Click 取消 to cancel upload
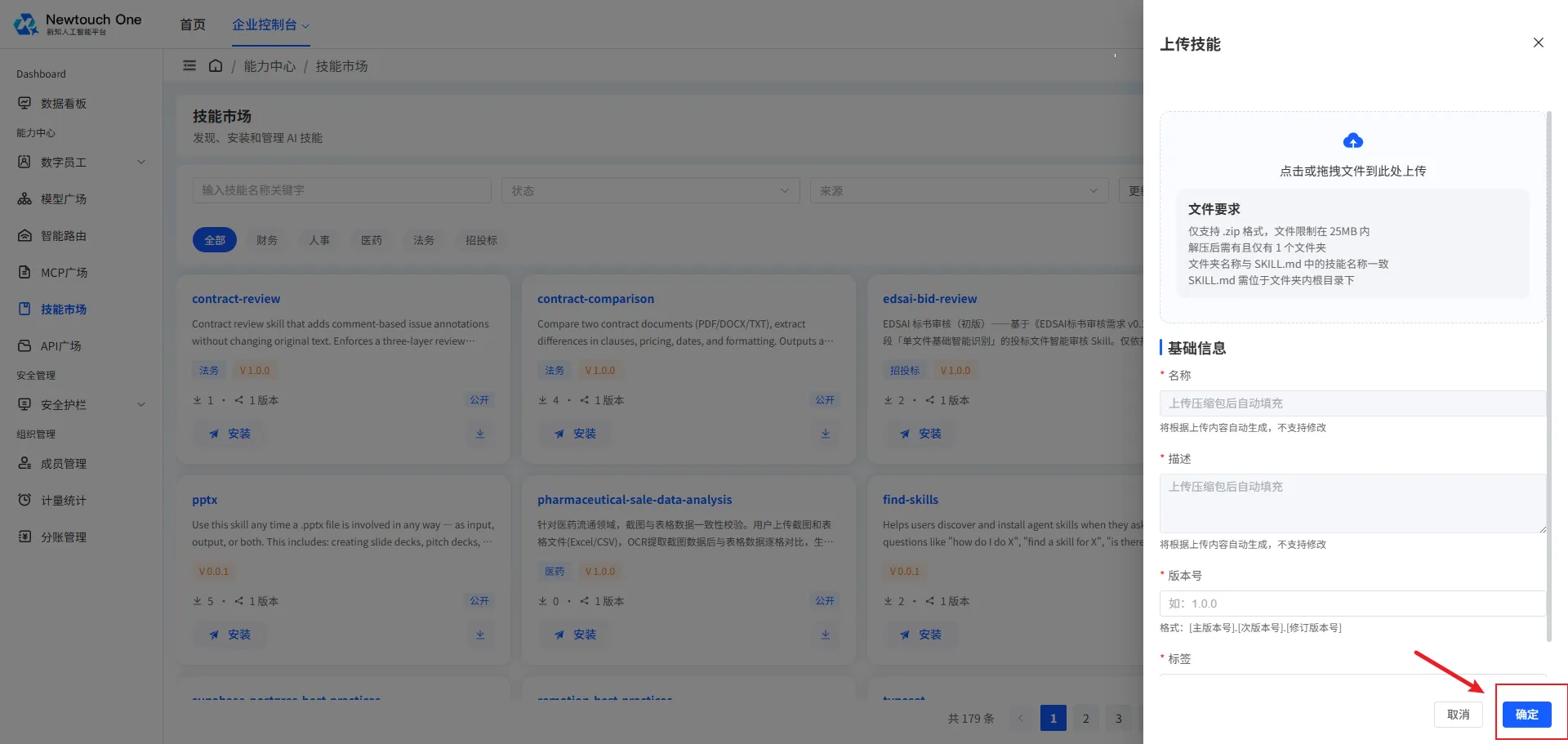1568x744 pixels. tap(1459, 715)
